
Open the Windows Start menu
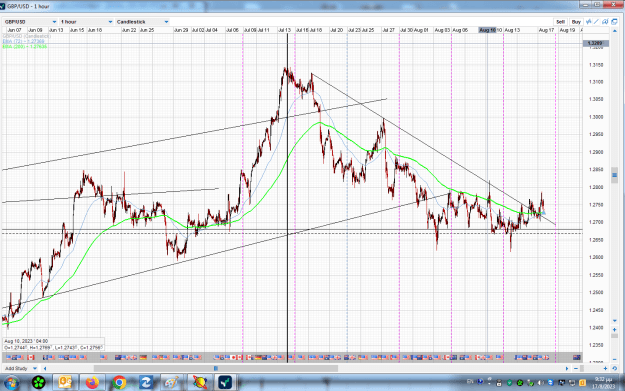(x=11, y=383)
